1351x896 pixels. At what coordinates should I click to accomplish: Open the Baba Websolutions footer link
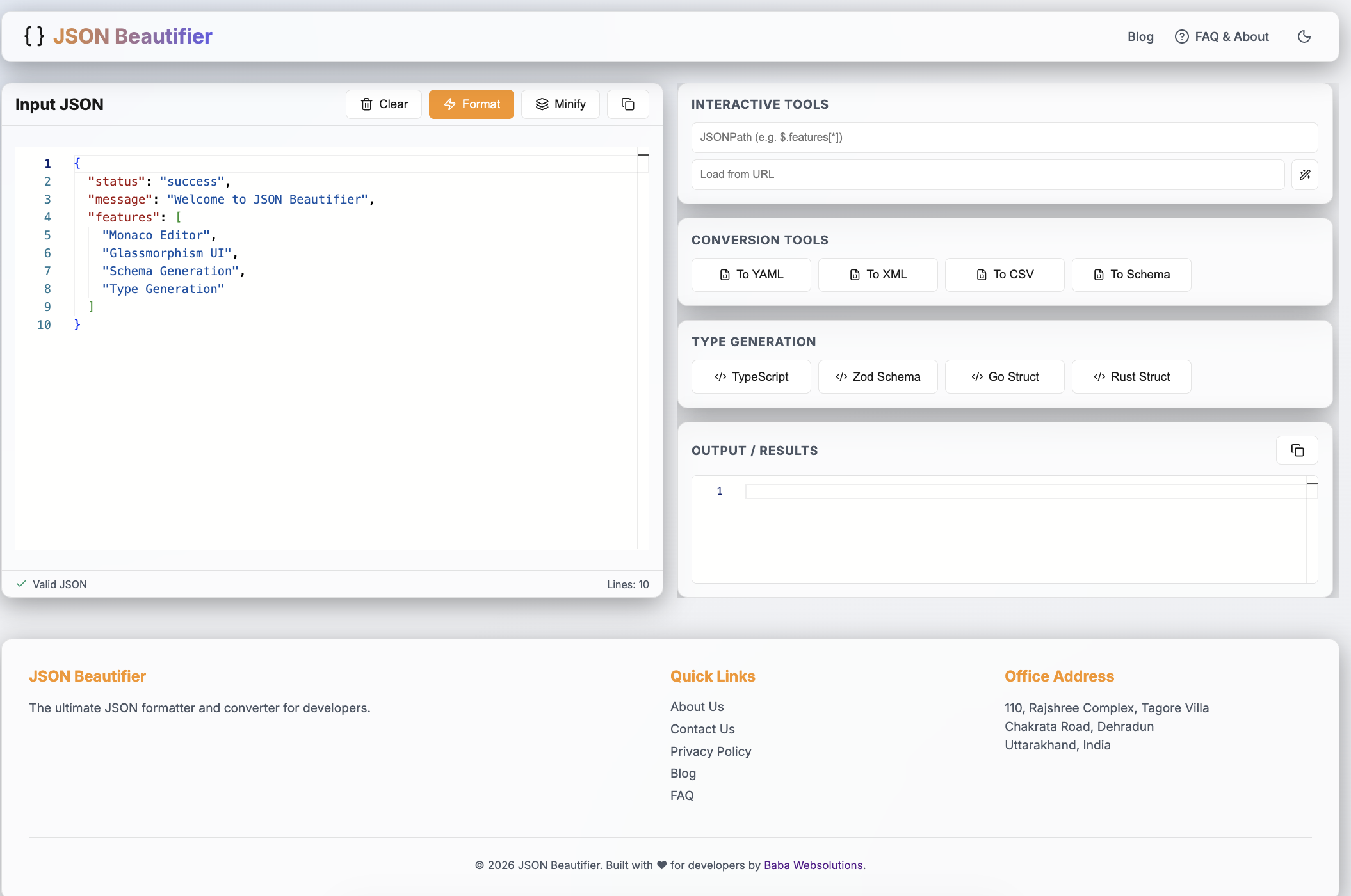[813, 865]
